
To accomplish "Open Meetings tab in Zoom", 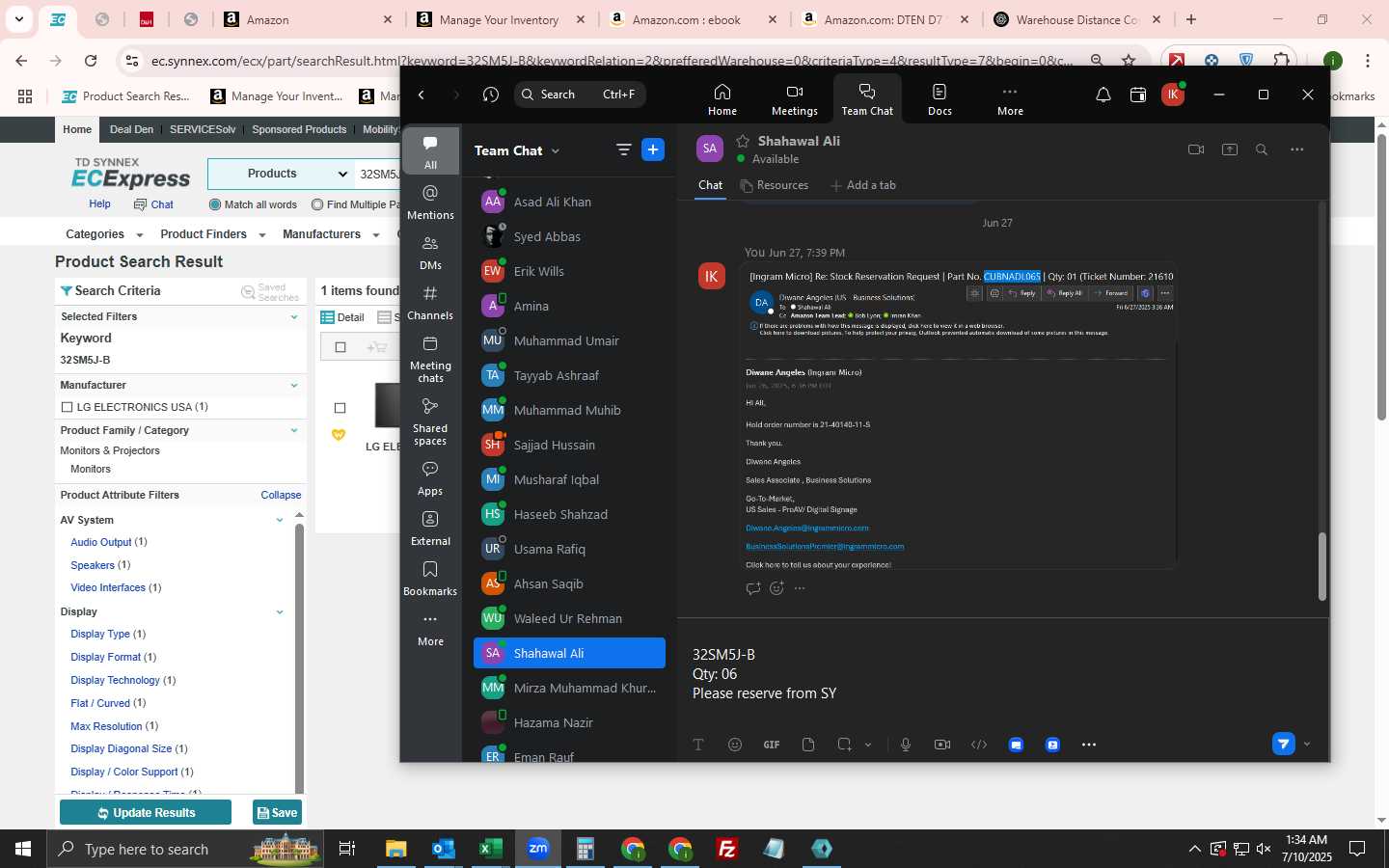I will [x=794, y=99].
